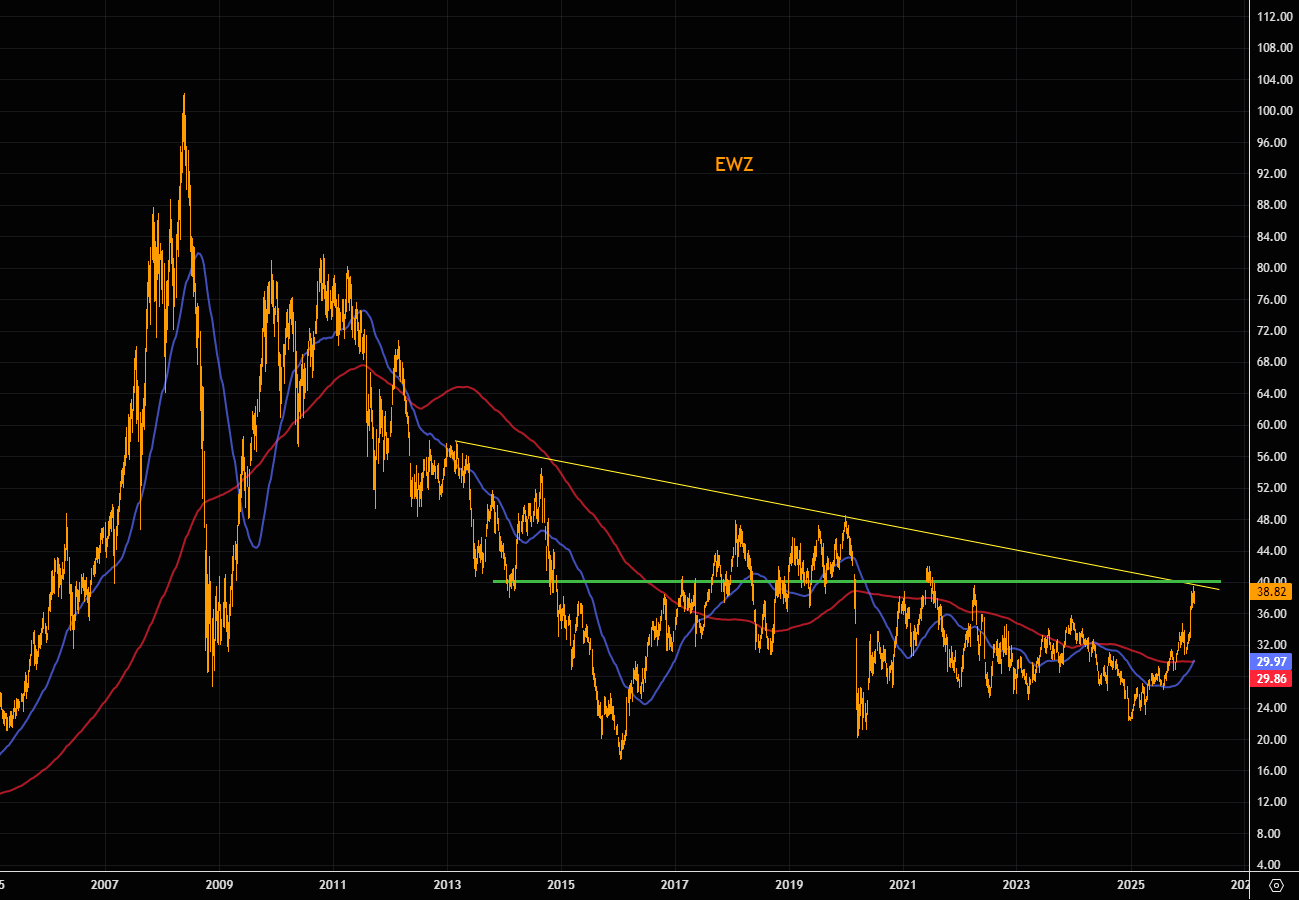Click the orange 38.82 current price label
Screen dimensions: 1299x900
coord(1274,592)
